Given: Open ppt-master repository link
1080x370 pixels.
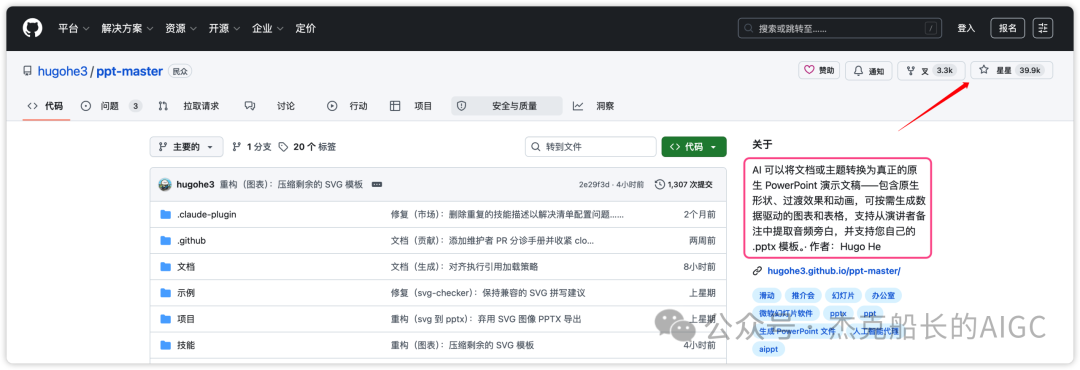Looking at the screenshot, I should (x=129, y=71).
